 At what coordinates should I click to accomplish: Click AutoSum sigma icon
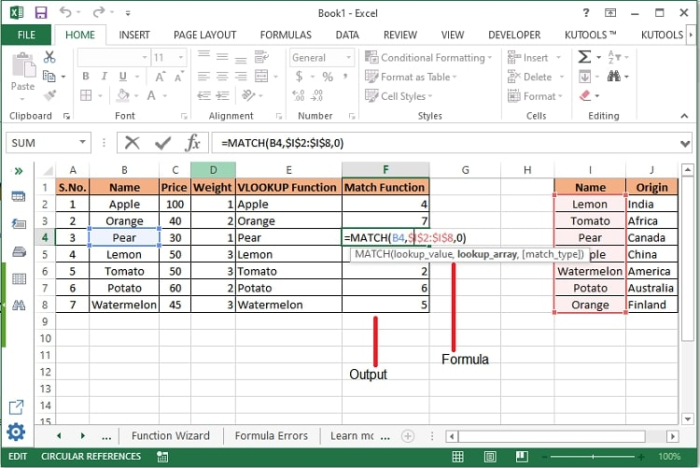click(584, 57)
